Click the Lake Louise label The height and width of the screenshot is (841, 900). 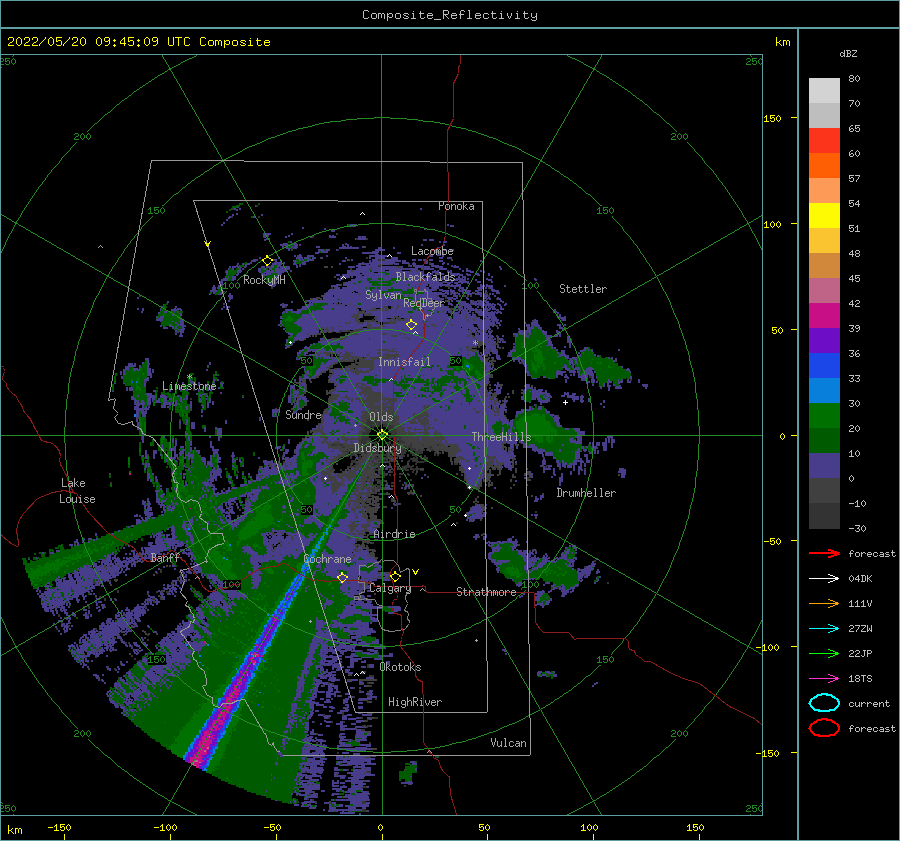pos(77,491)
